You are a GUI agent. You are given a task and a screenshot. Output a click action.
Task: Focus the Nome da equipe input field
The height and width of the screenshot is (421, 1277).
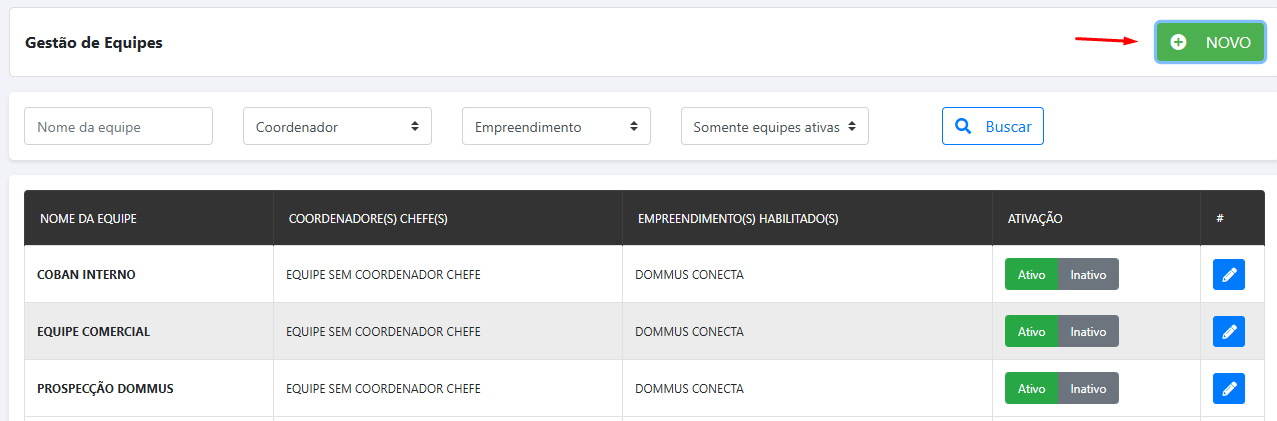[118, 127]
